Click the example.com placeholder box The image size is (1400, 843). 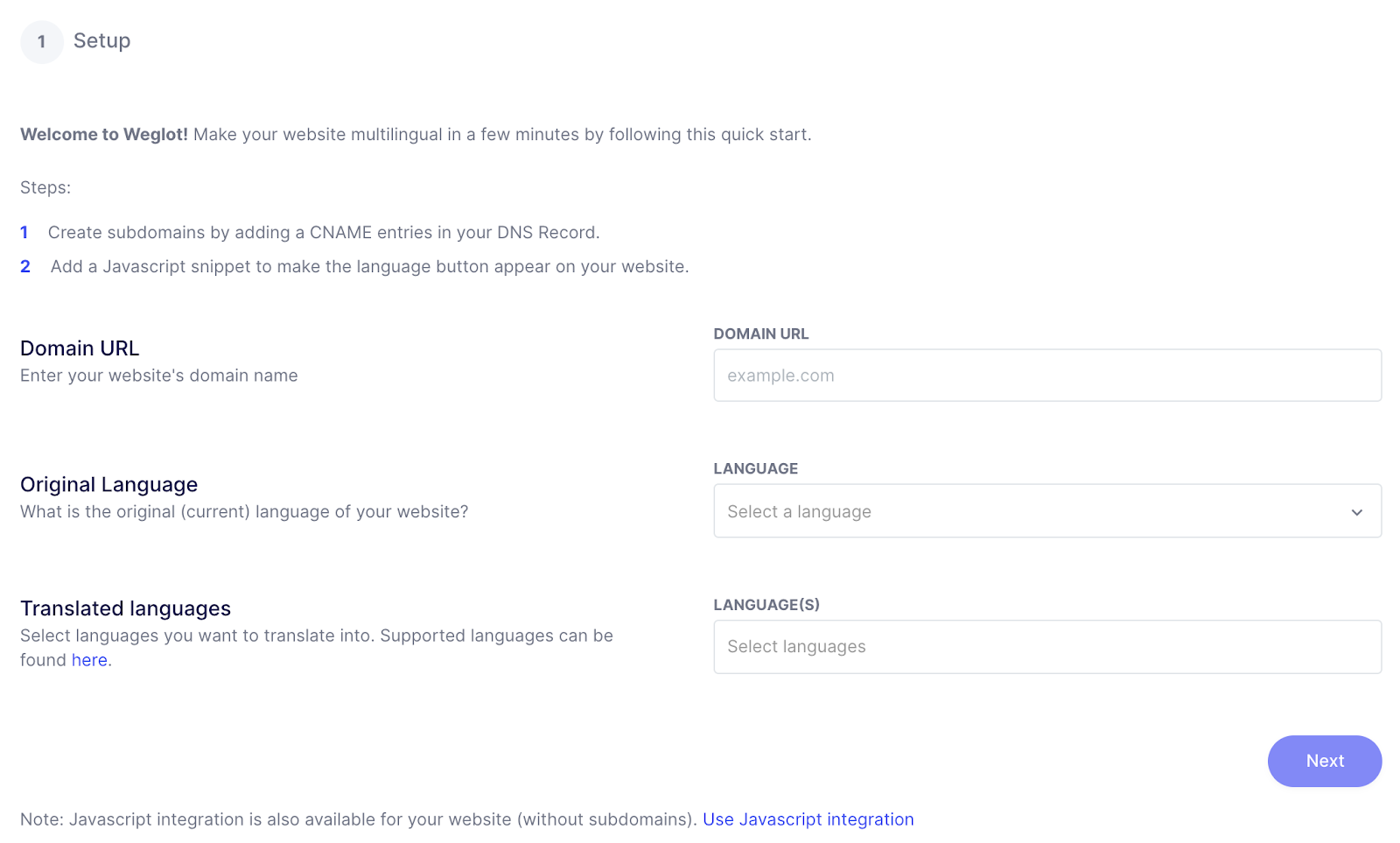(1047, 375)
